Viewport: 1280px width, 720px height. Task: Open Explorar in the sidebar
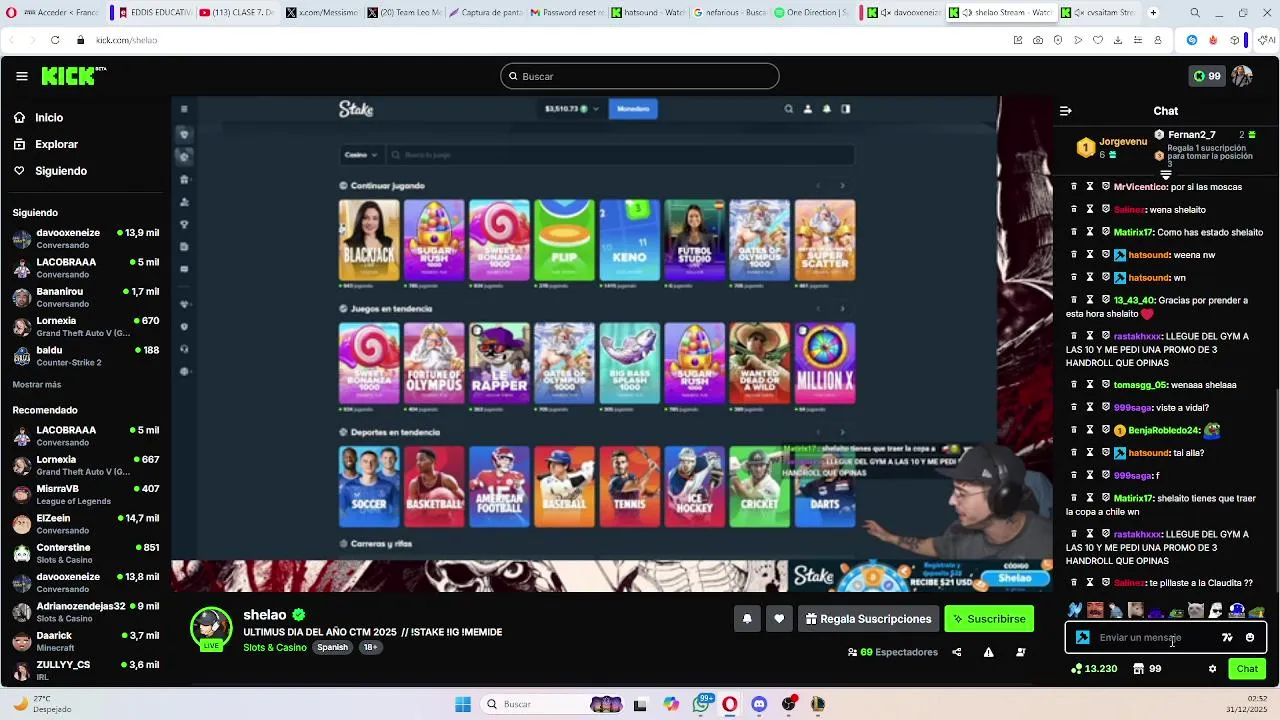(56, 144)
